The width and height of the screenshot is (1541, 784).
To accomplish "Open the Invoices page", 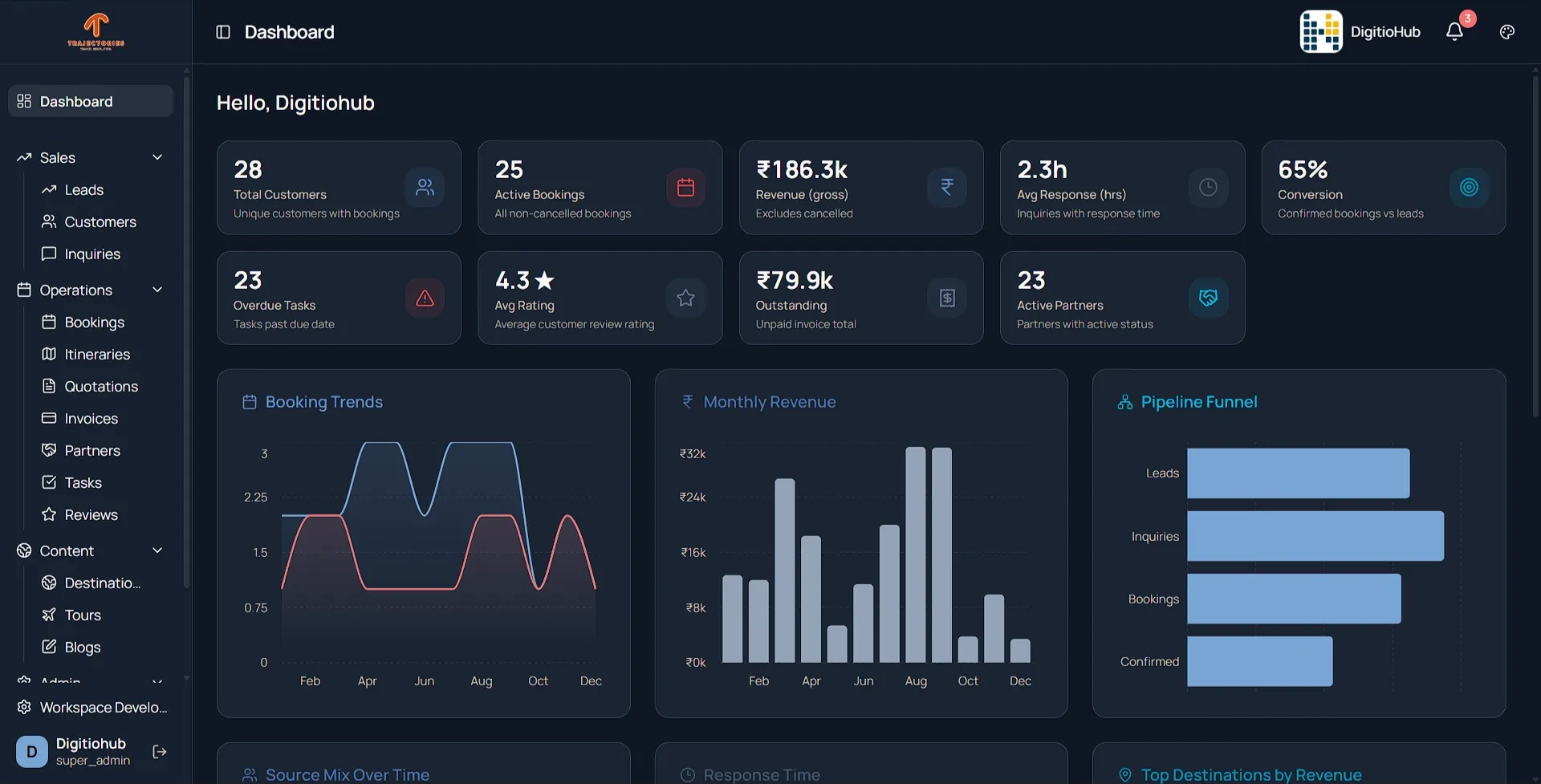I will [91, 418].
